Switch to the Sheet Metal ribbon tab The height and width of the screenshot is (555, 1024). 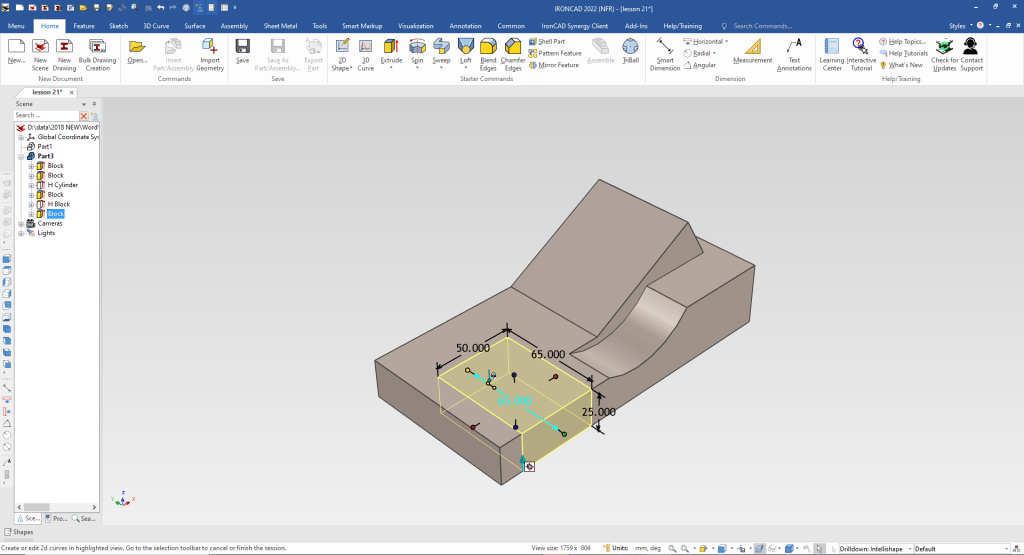pos(280,25)
